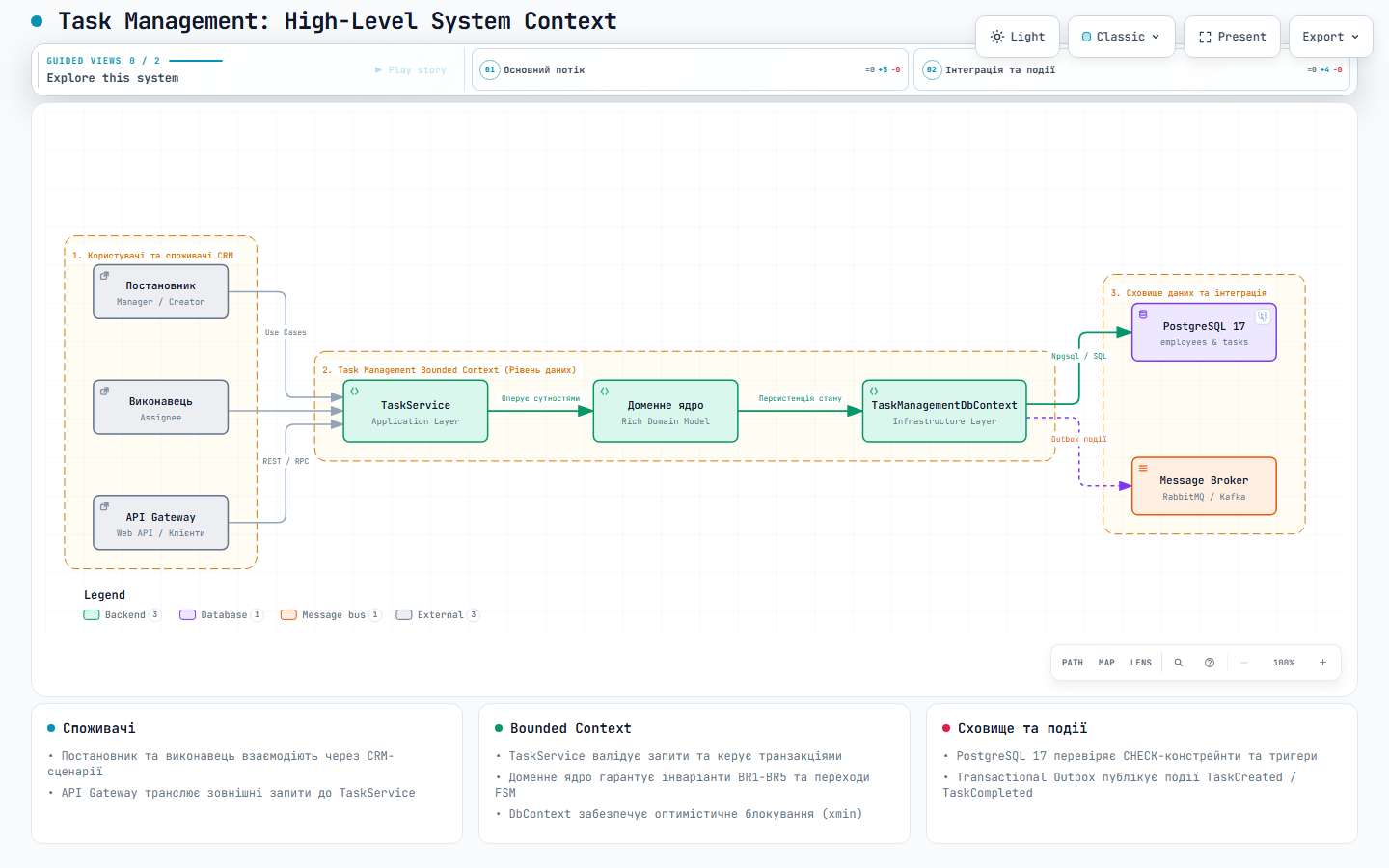Open the Classic style dropdown
1389x868 pixels.
(x=1122, y=37)
